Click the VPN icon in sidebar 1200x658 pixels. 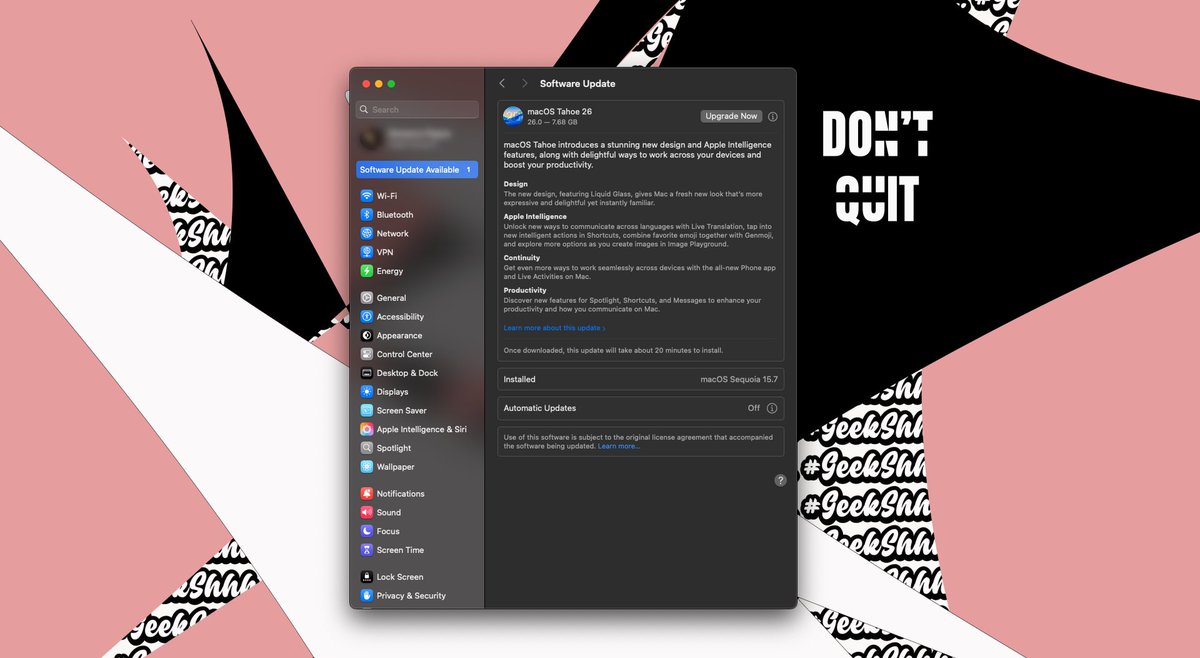pyautogui.click(x=367, y=252)
